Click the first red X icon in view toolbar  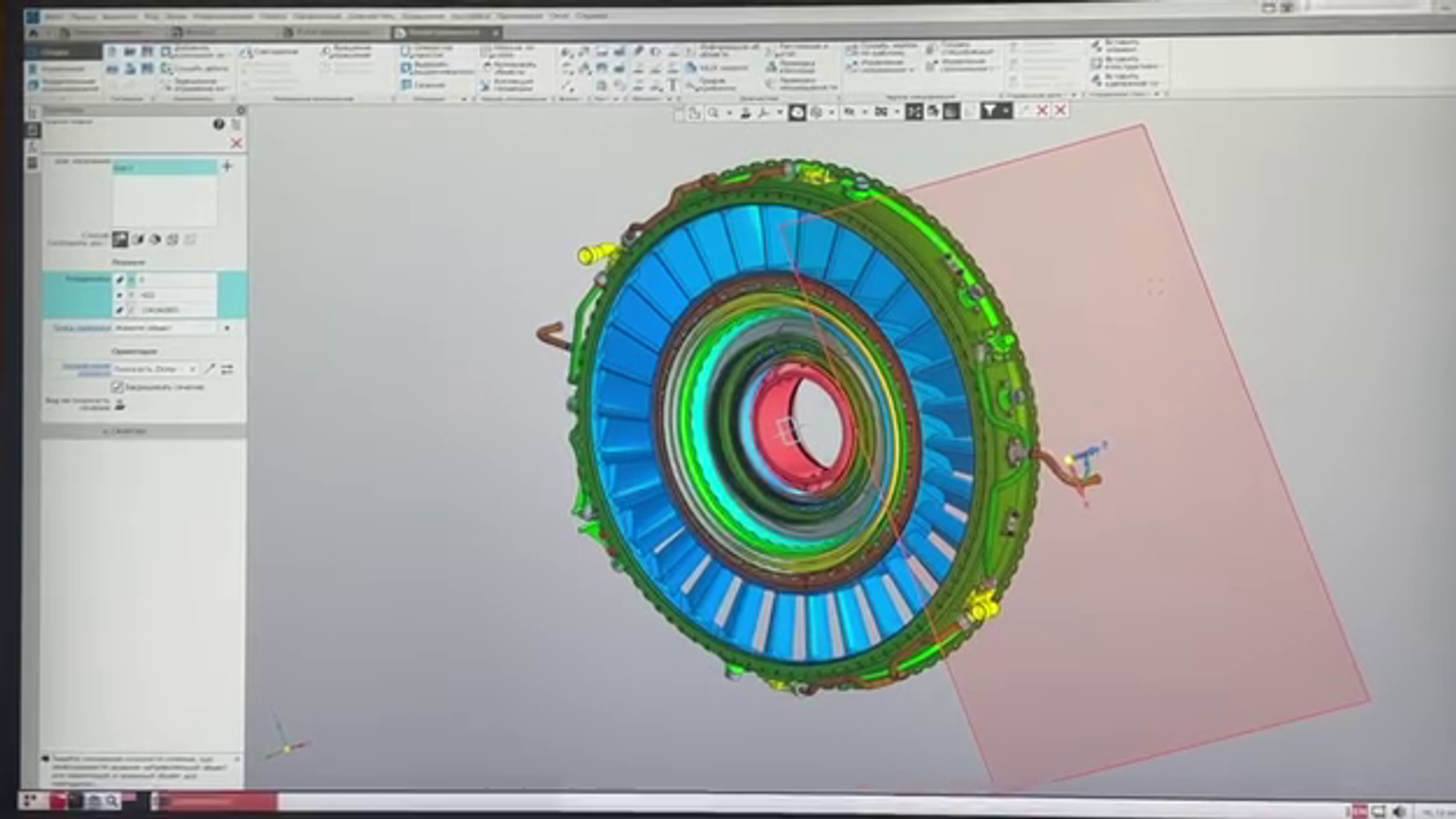[x=1043, y=110]
